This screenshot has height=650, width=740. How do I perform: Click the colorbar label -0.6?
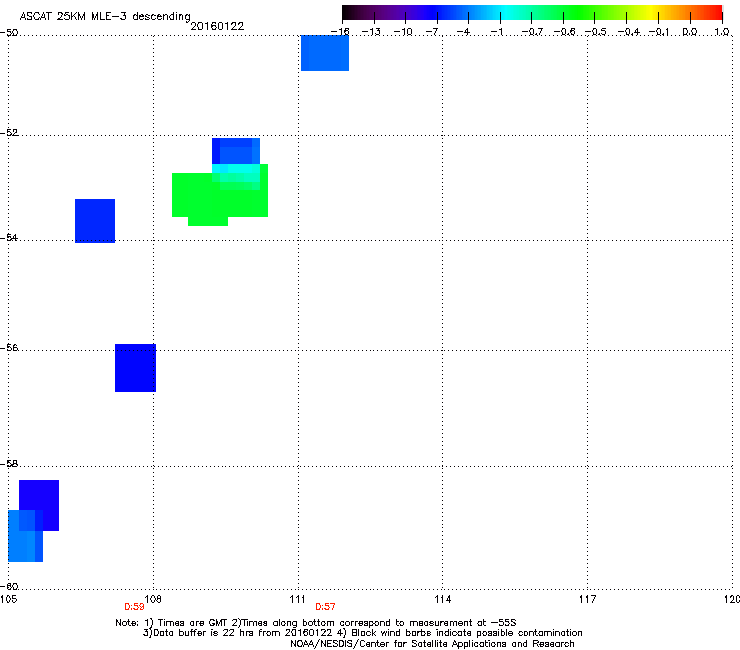tap(564, 32)
